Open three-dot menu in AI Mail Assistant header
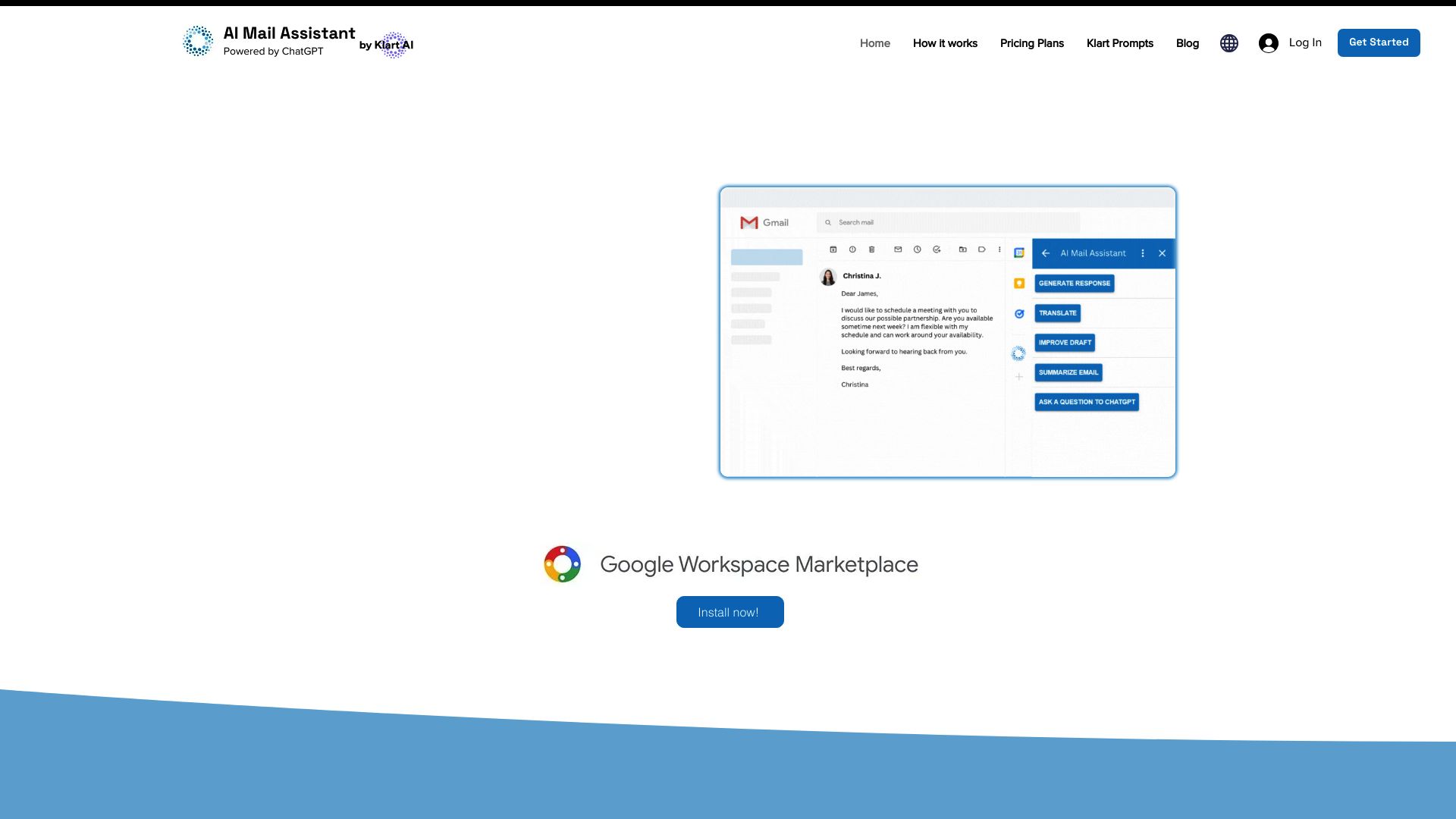The width and height of the screenshot is (1456, 819). pyautogui.click(x=1143, y=253)
